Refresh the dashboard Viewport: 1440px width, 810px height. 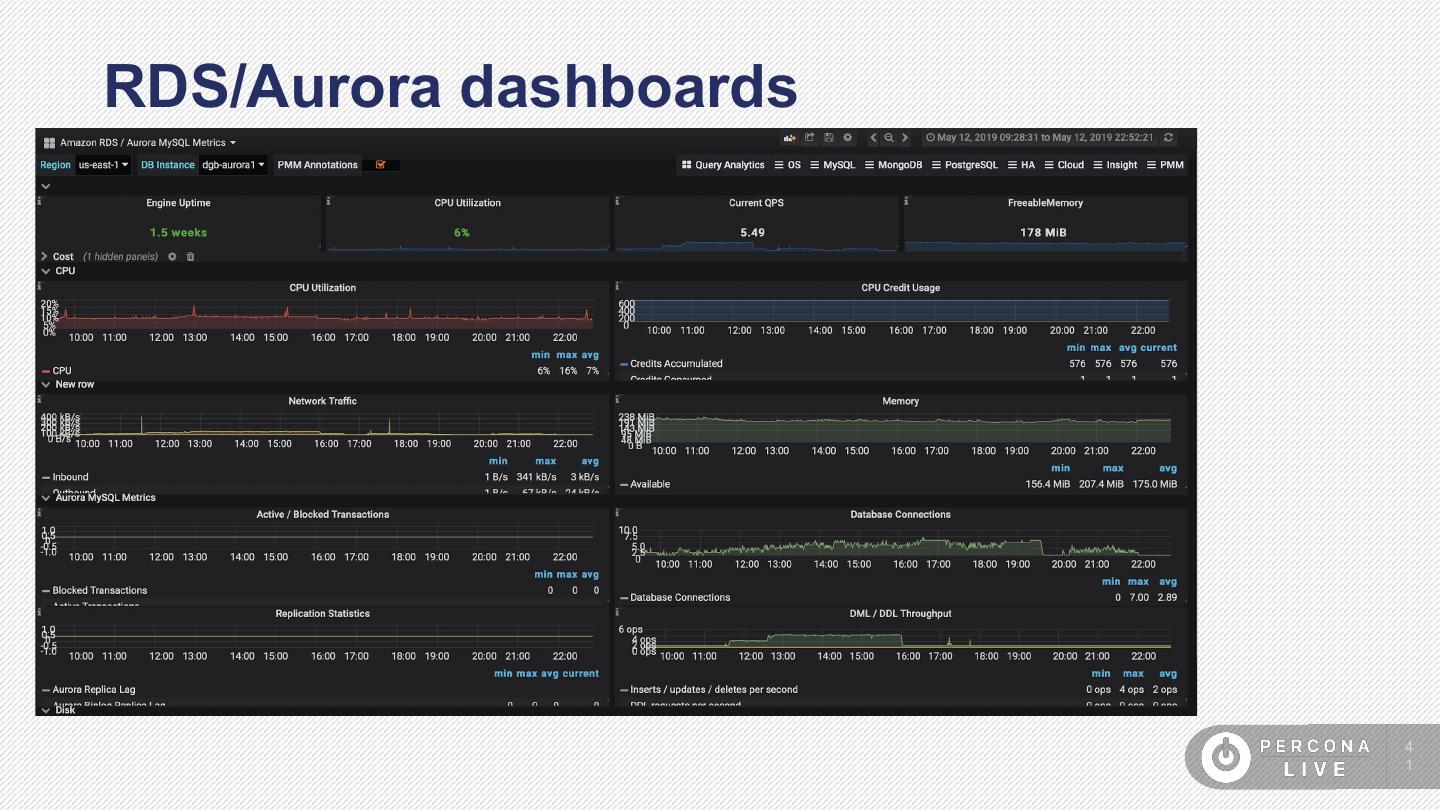(x=1168, y=138)
